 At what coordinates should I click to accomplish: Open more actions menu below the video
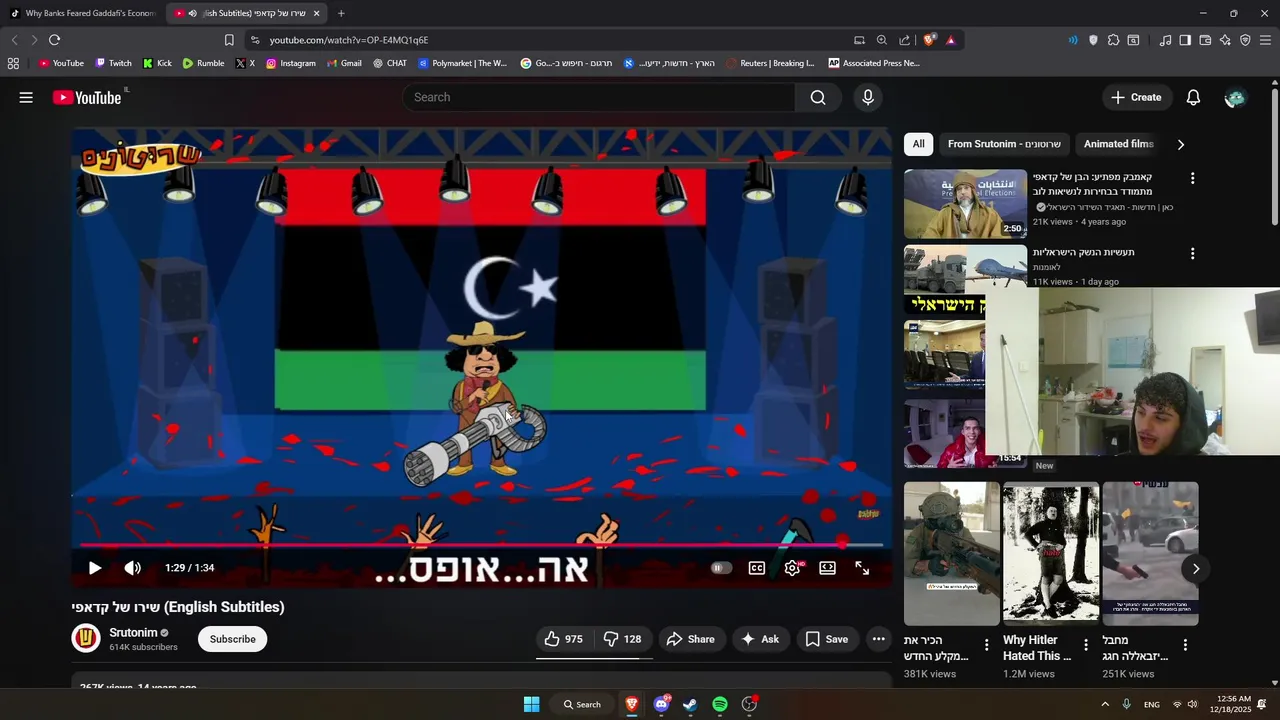(878, 639)
